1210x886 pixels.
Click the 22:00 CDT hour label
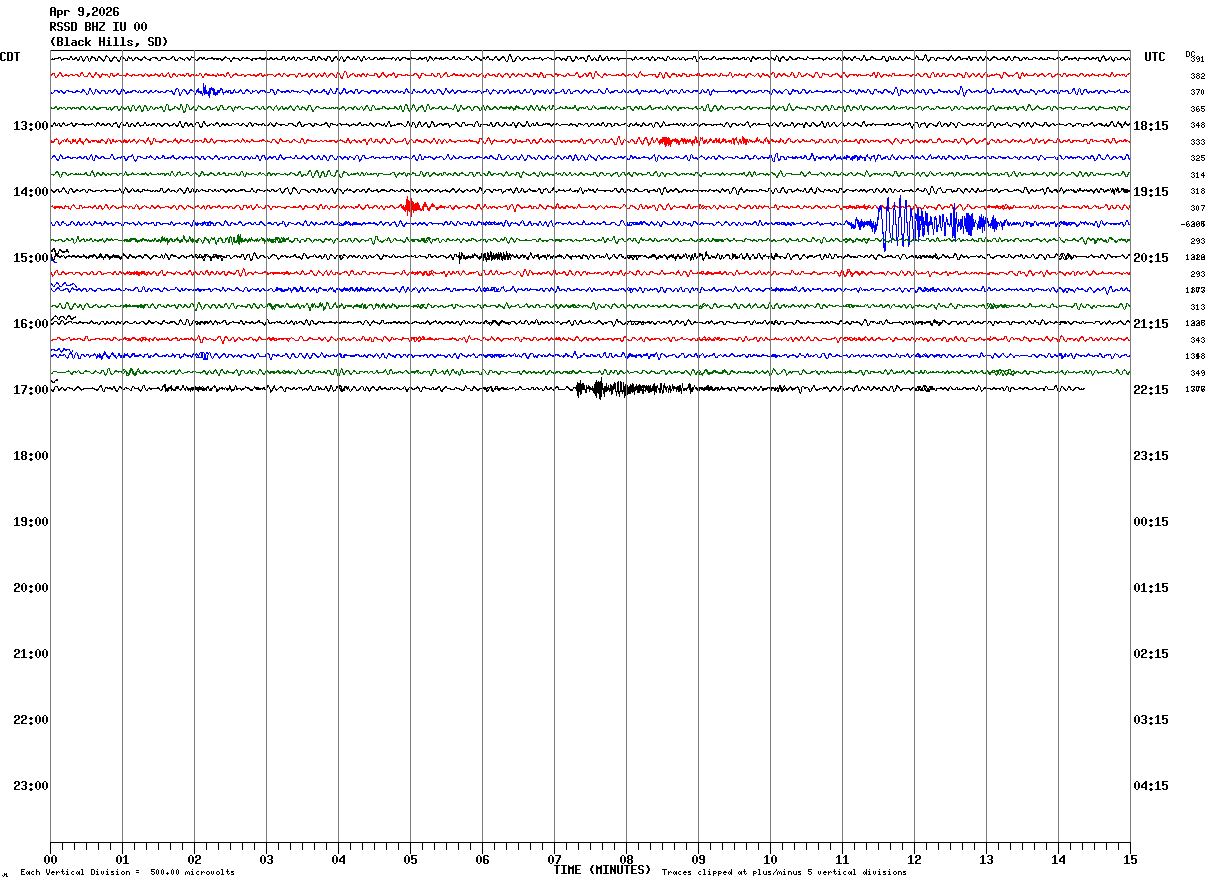coord(31,720)
